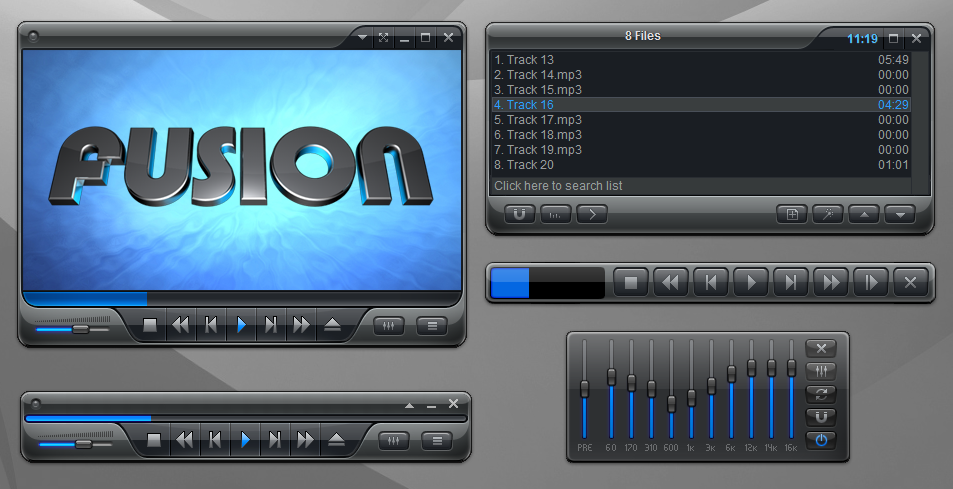Select highlighted 4. Track 16 in playlist
This screenshot has width=953, height=489.
click(701, 104)
